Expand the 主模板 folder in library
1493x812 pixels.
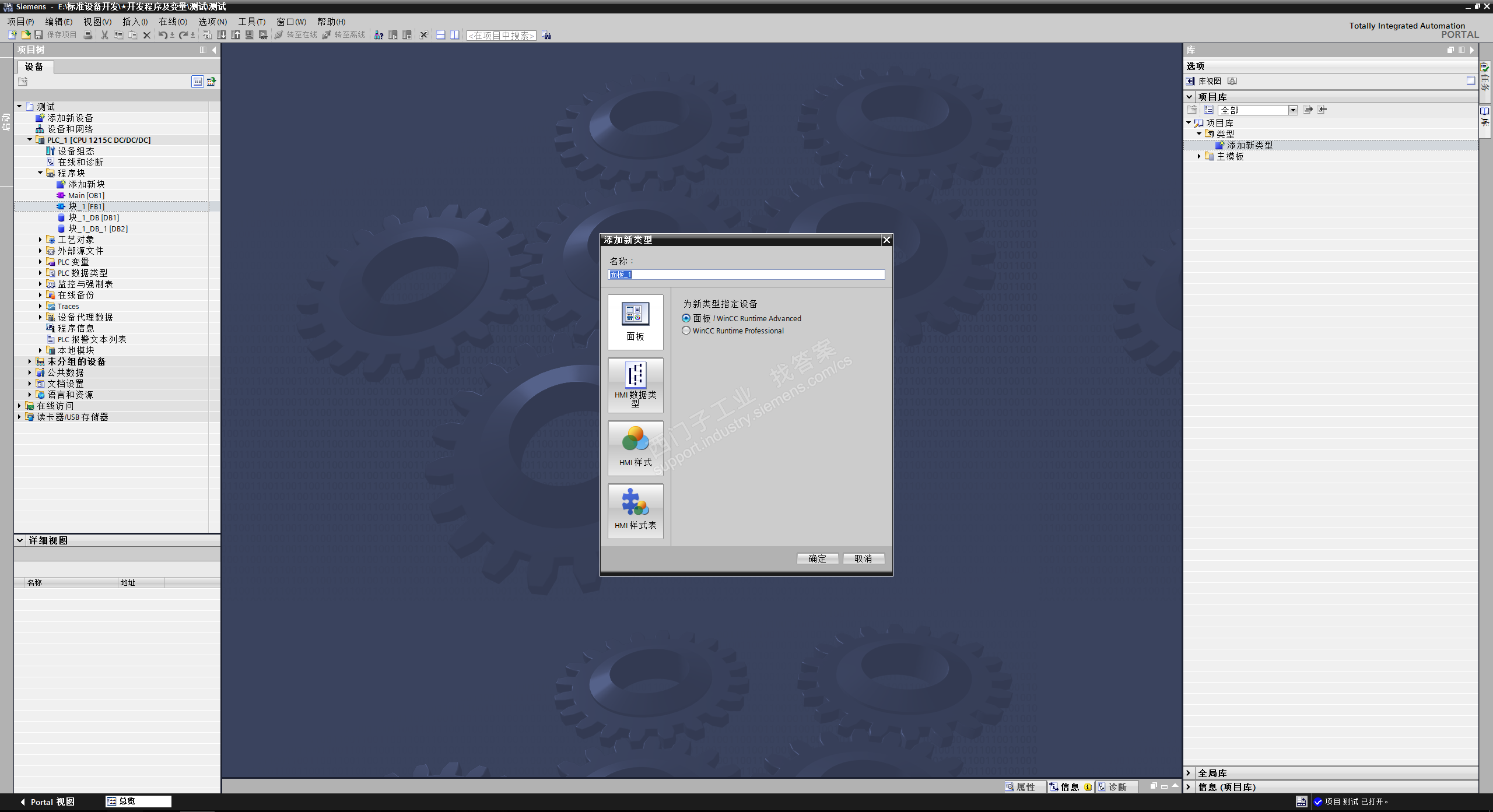1199,156
